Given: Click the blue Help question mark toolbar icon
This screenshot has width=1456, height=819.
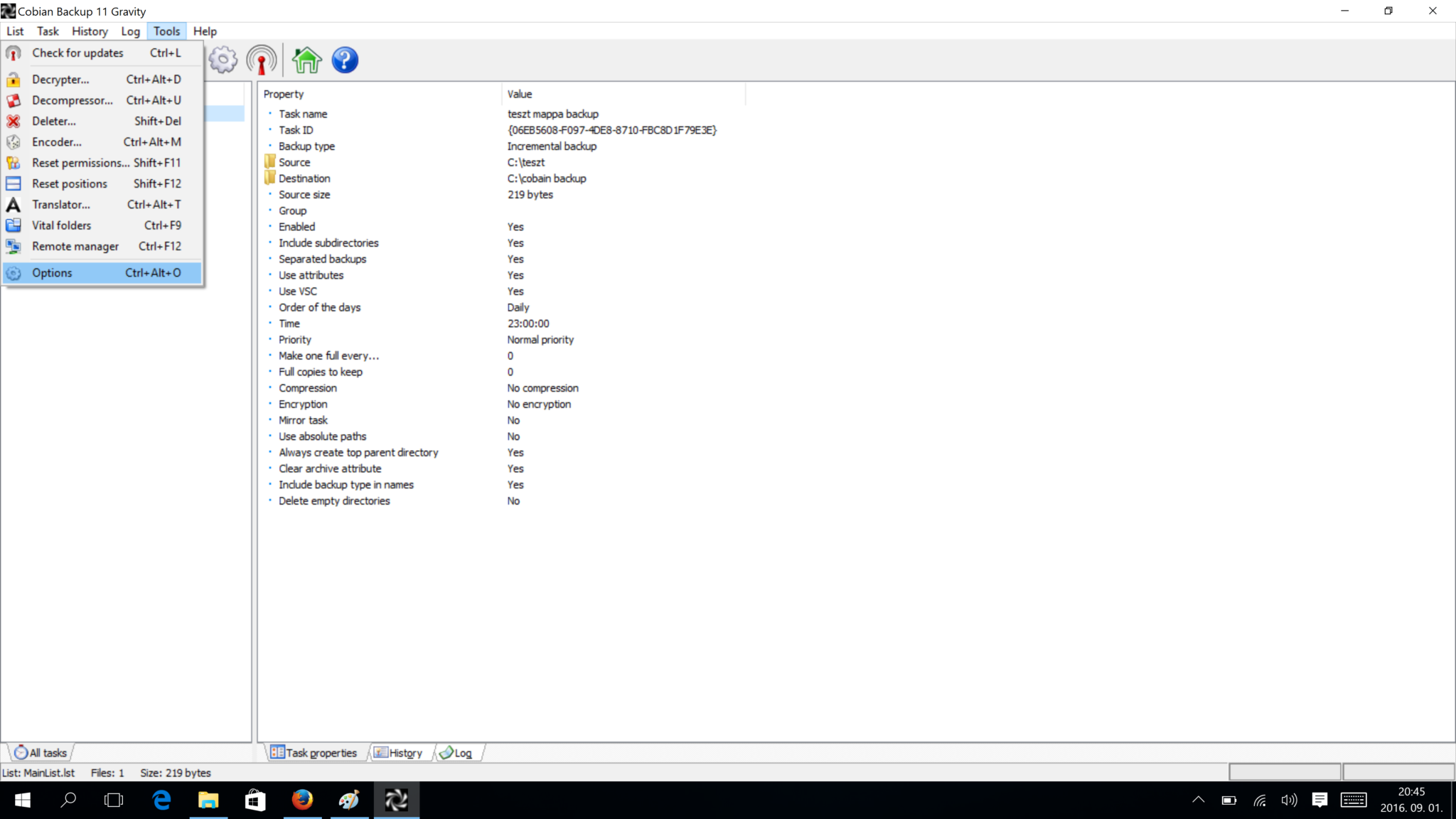Looking at the screenshot, I should pos(344,60).
